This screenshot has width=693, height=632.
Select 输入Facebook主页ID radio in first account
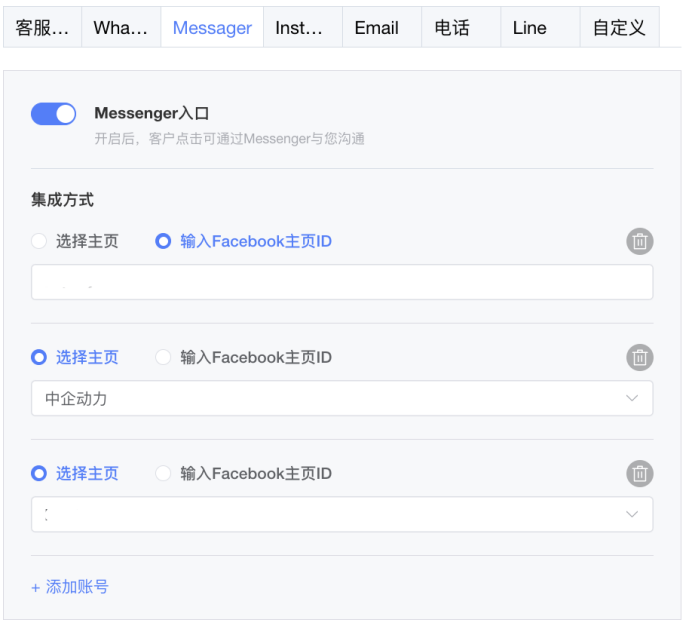point(163,241)
